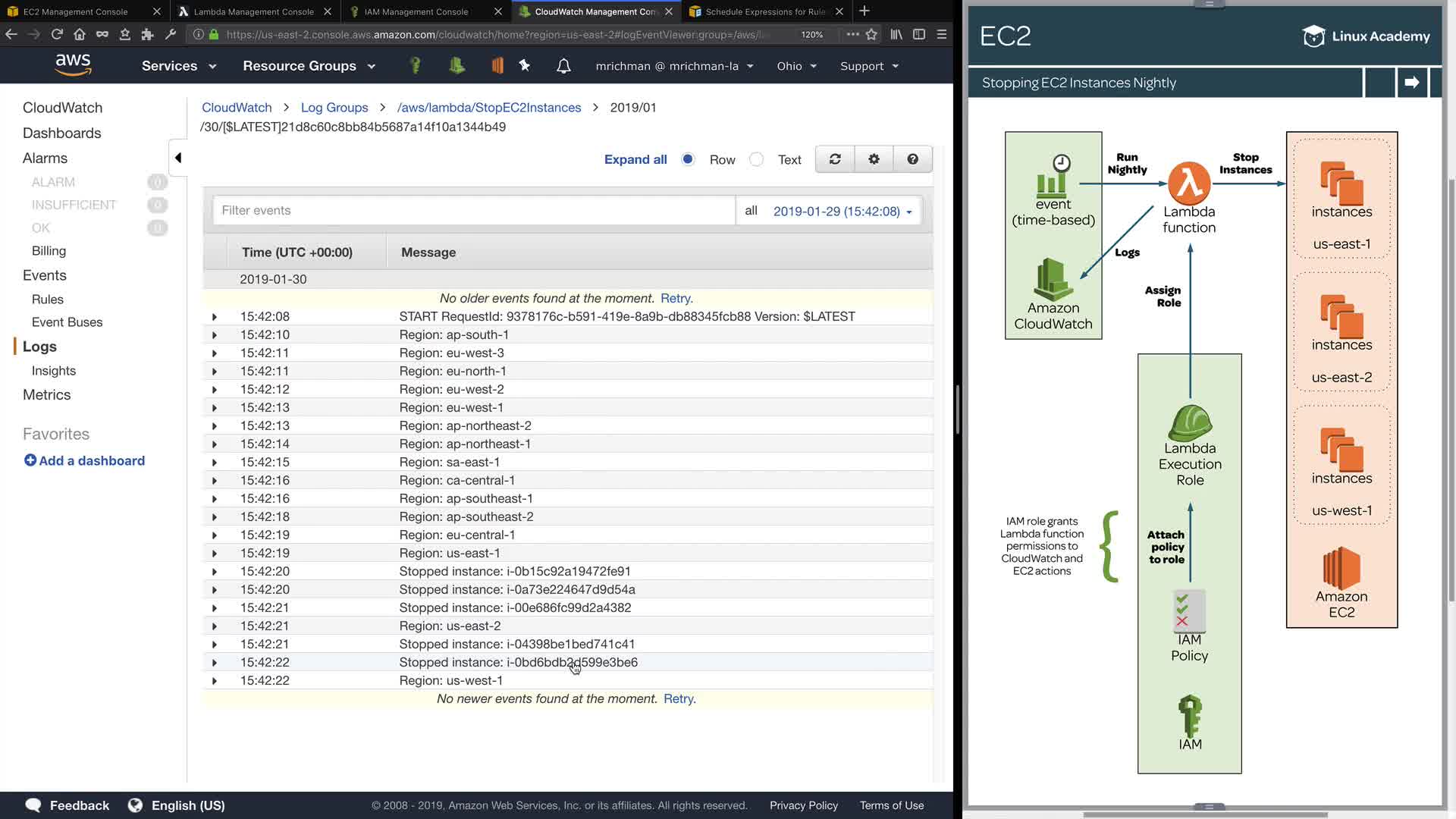Click the pushpin shortcut icon in navbar
Image resolution: width=1456 pixels, height=819 pixels.
coord(524,66)
